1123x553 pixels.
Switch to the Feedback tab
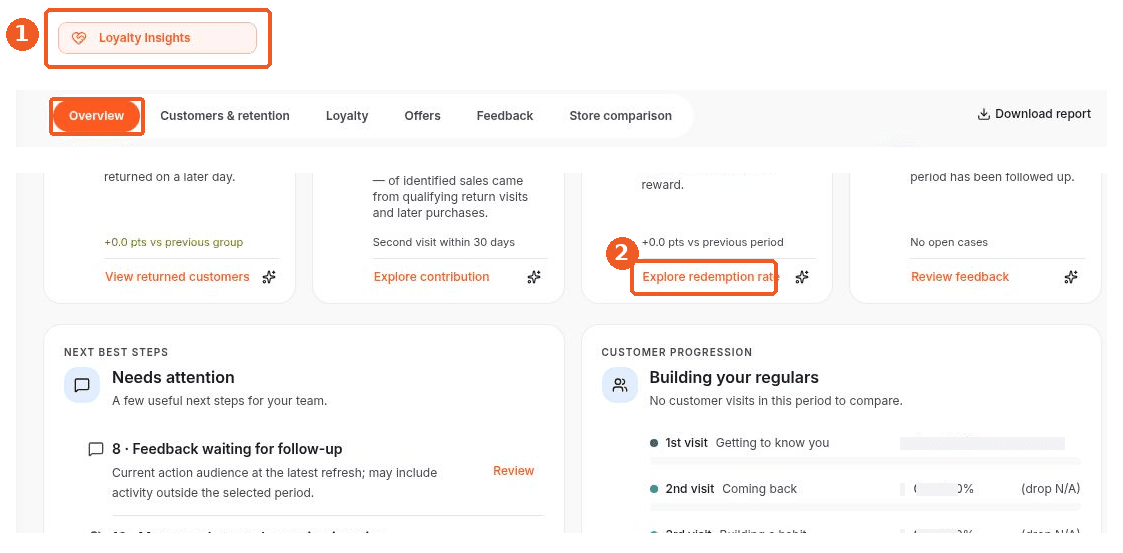[505, 116]
